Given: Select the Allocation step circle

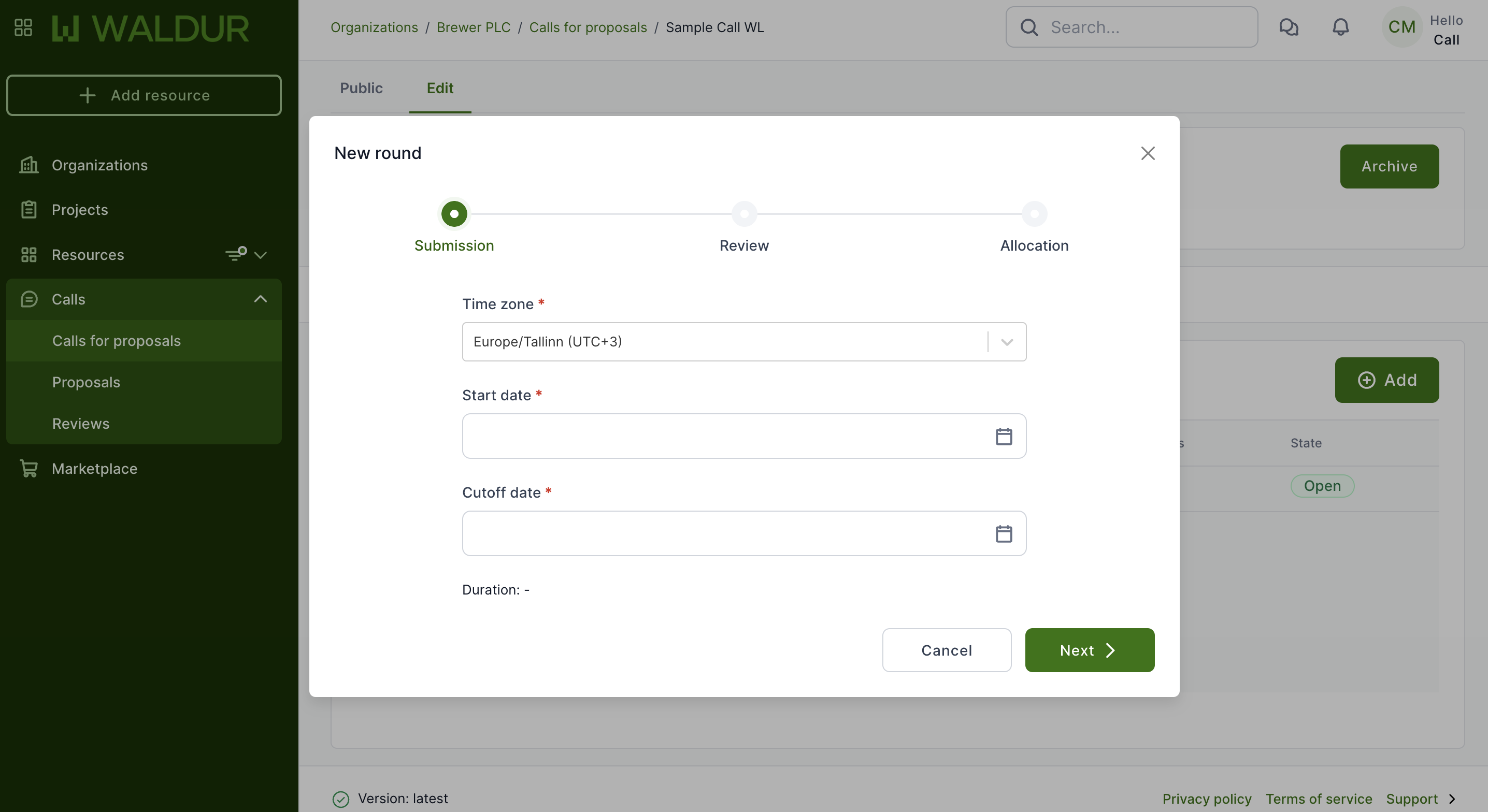Looking at the screenshot, I should [1034, 214].
